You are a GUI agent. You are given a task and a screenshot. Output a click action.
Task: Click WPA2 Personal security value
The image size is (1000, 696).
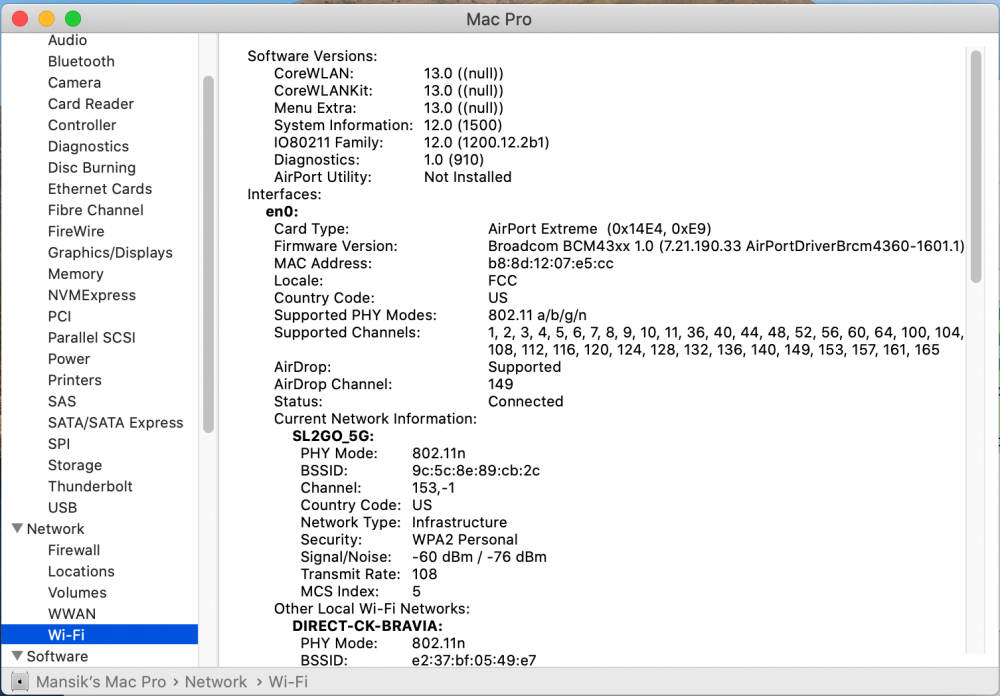coord(465,540)
